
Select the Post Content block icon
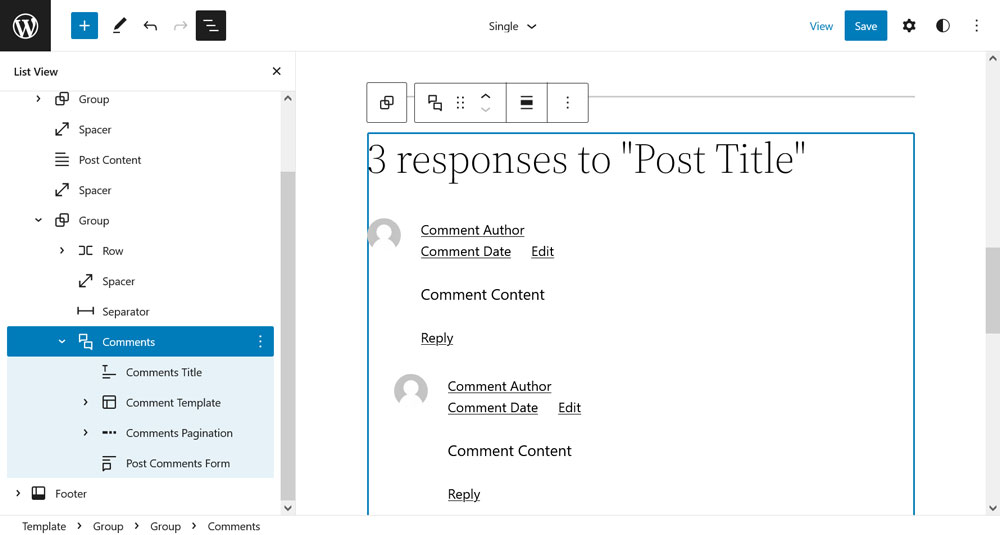(x=62, y=159)
